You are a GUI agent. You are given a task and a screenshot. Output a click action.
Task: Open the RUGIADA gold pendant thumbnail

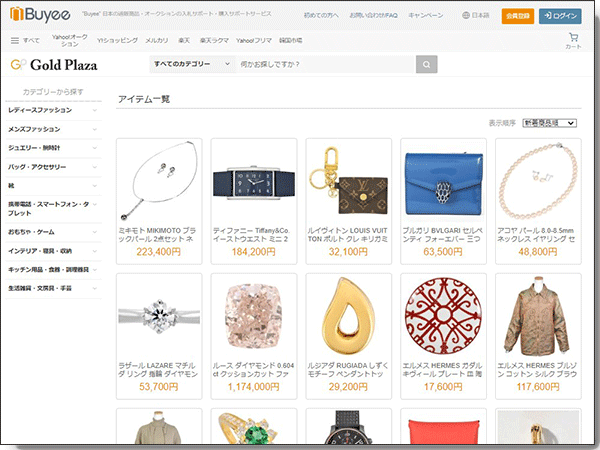[349, 316]
